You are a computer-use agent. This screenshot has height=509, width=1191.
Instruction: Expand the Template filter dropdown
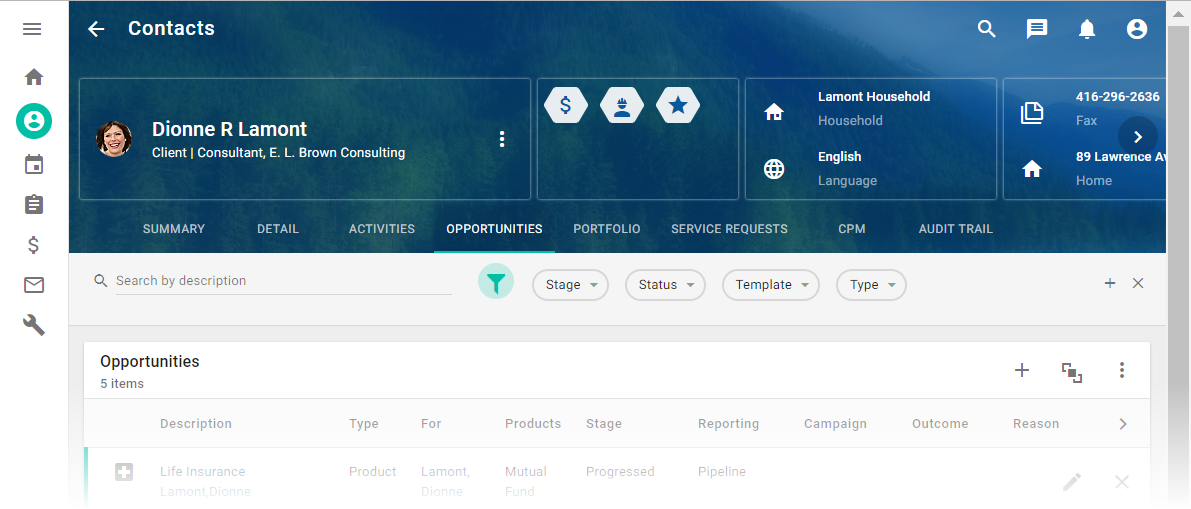coord(770,285)
